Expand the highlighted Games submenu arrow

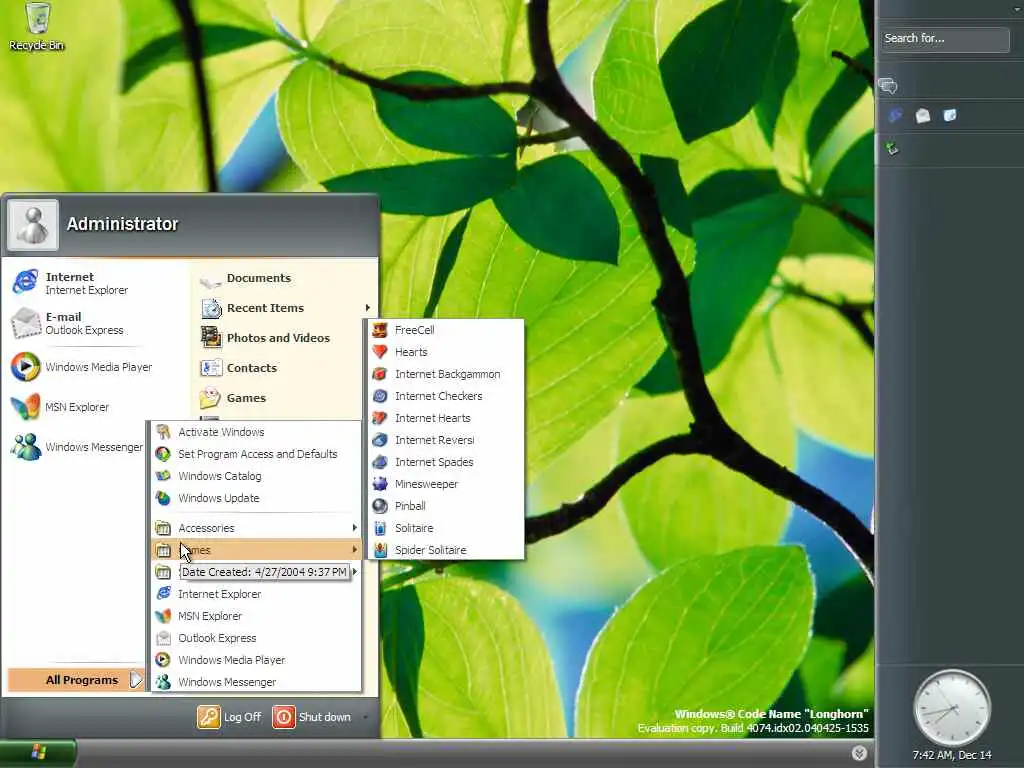(x=355, y=550)
